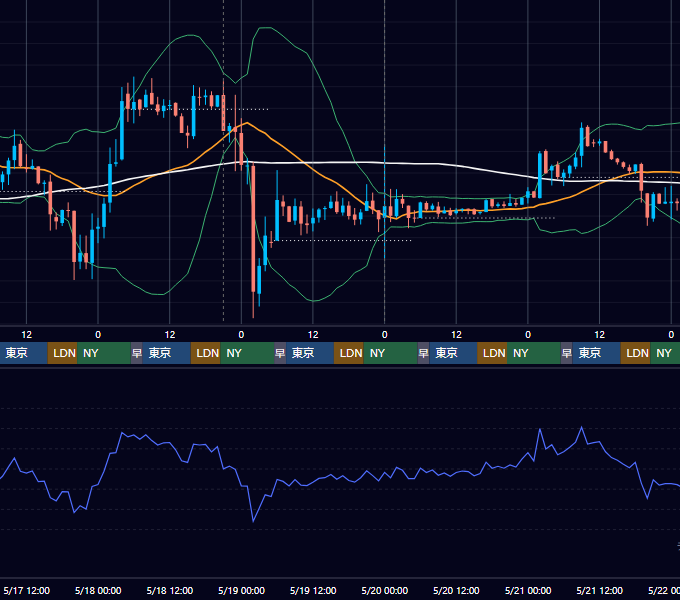
Task: Click the 5/19 00:00 date label
Action: point(241,590)
